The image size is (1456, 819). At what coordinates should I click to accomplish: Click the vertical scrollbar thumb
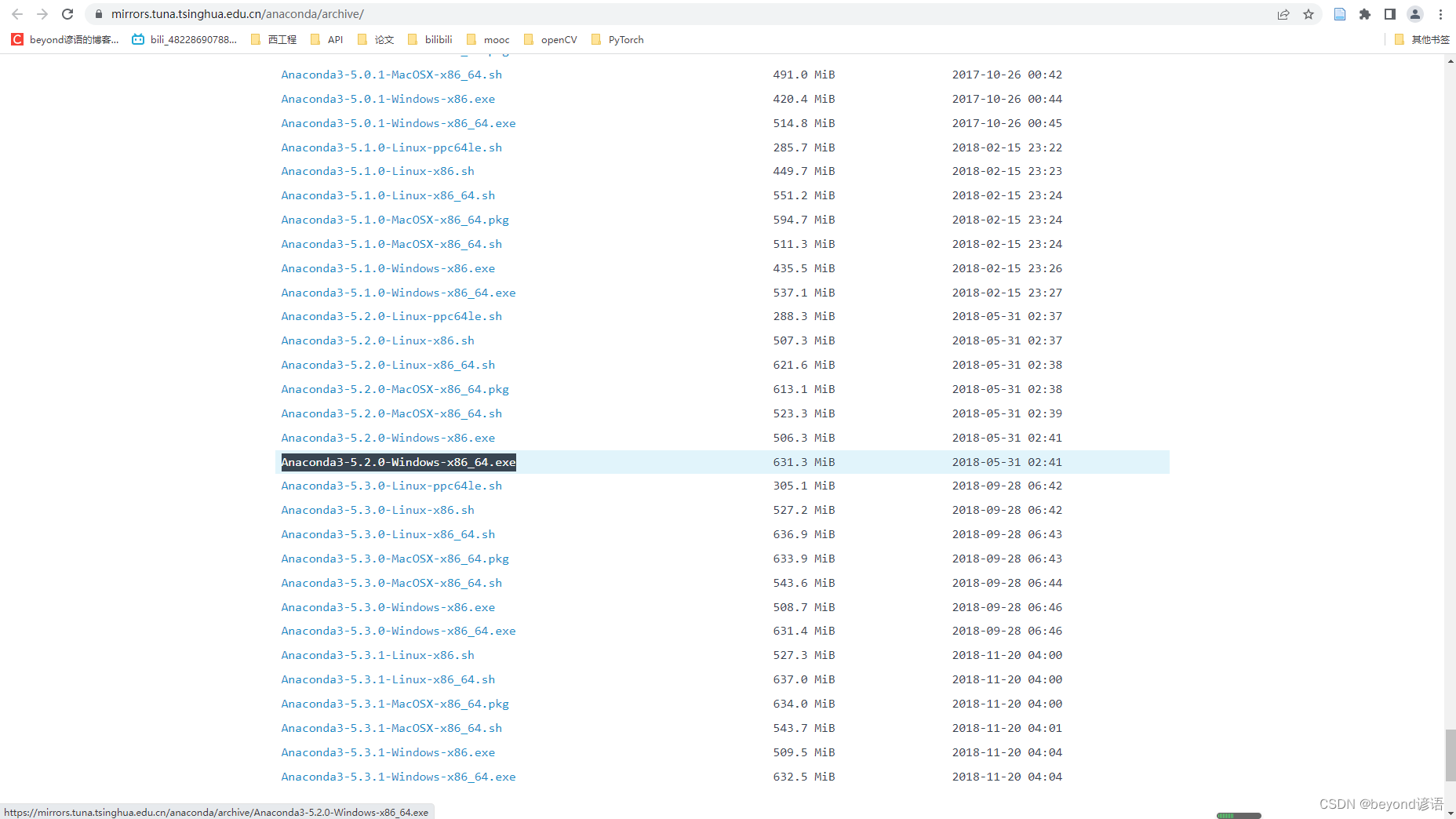pyautogui.click(x=1451, y=755)
